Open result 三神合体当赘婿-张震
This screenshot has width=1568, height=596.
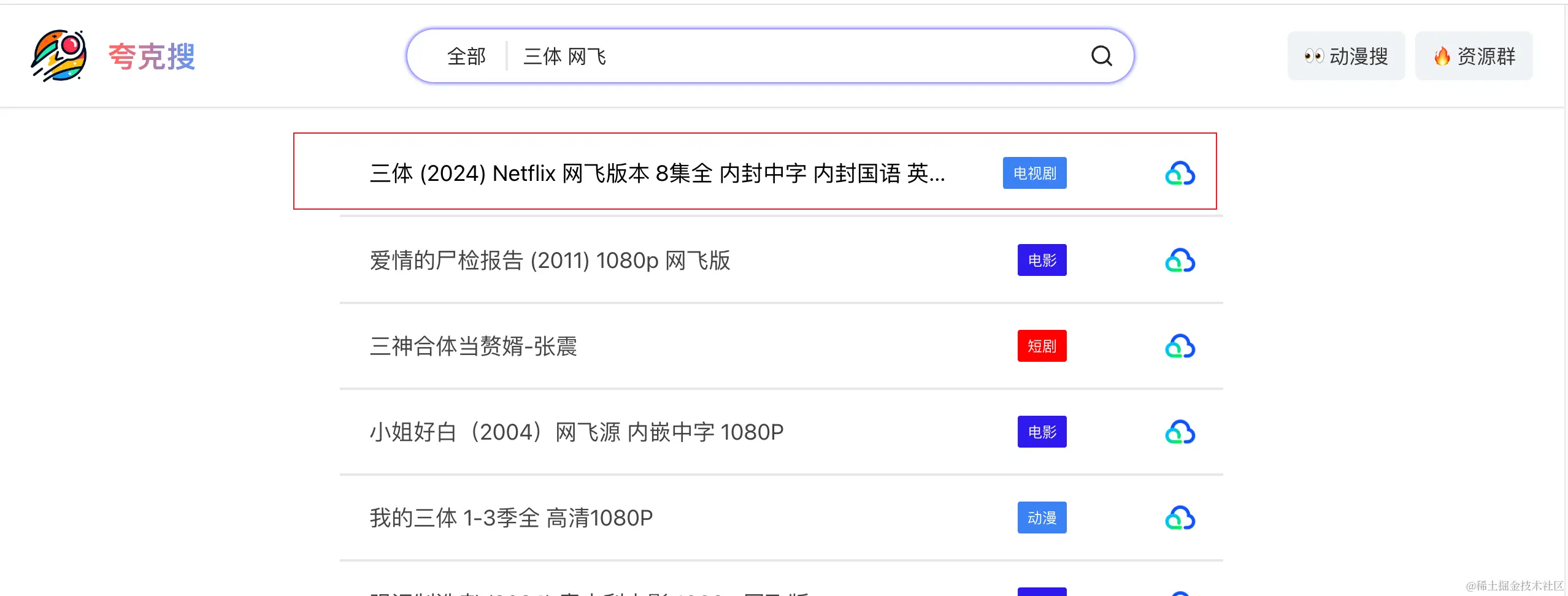pyautogui.click(x=473, y=346)
